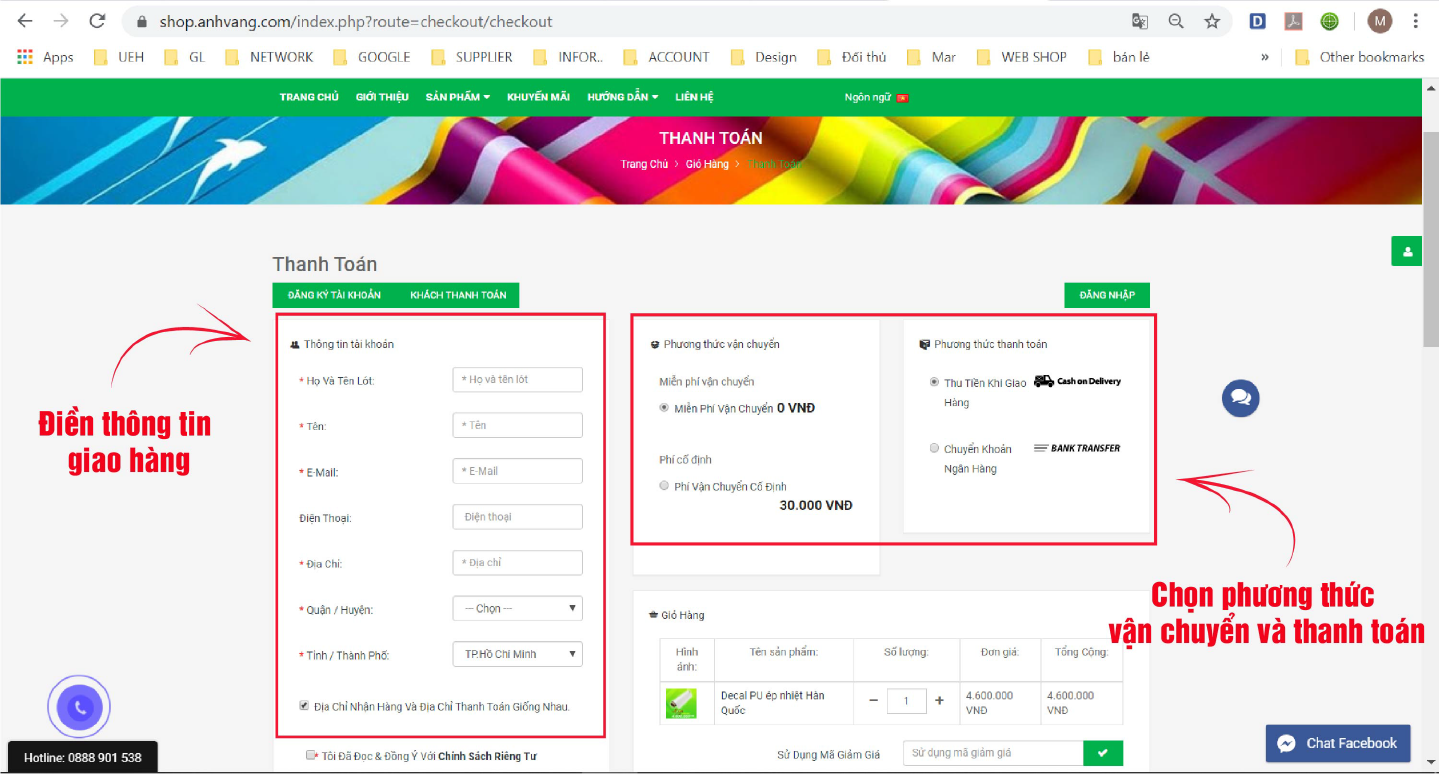This screenshot has width=1439, height=774.
Task: Select Phí Vận Chuyển Cố Định shipping option
Action: (x=664, y=486)
